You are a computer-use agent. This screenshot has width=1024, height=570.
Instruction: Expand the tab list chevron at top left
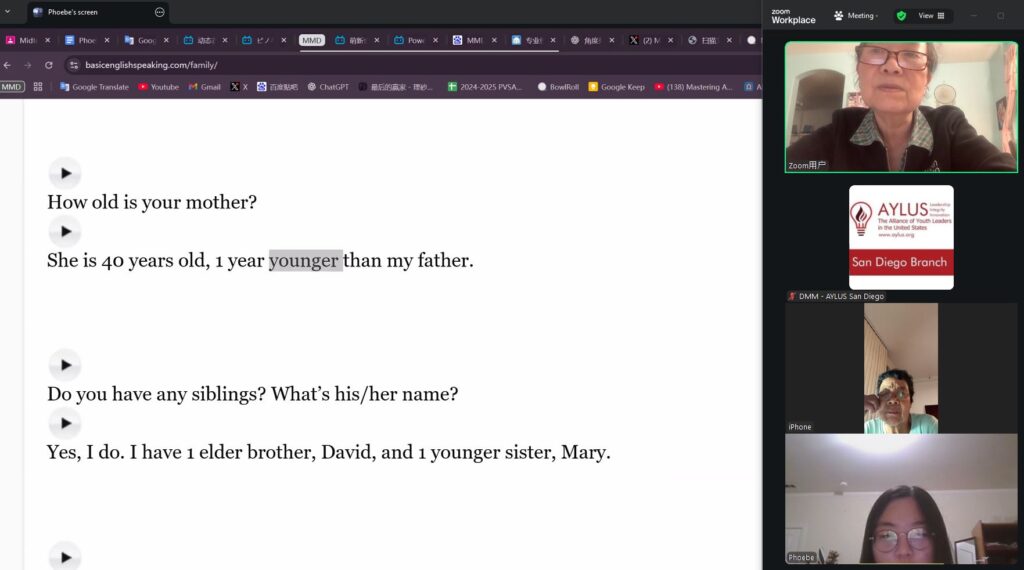click(x=8, y=12)
